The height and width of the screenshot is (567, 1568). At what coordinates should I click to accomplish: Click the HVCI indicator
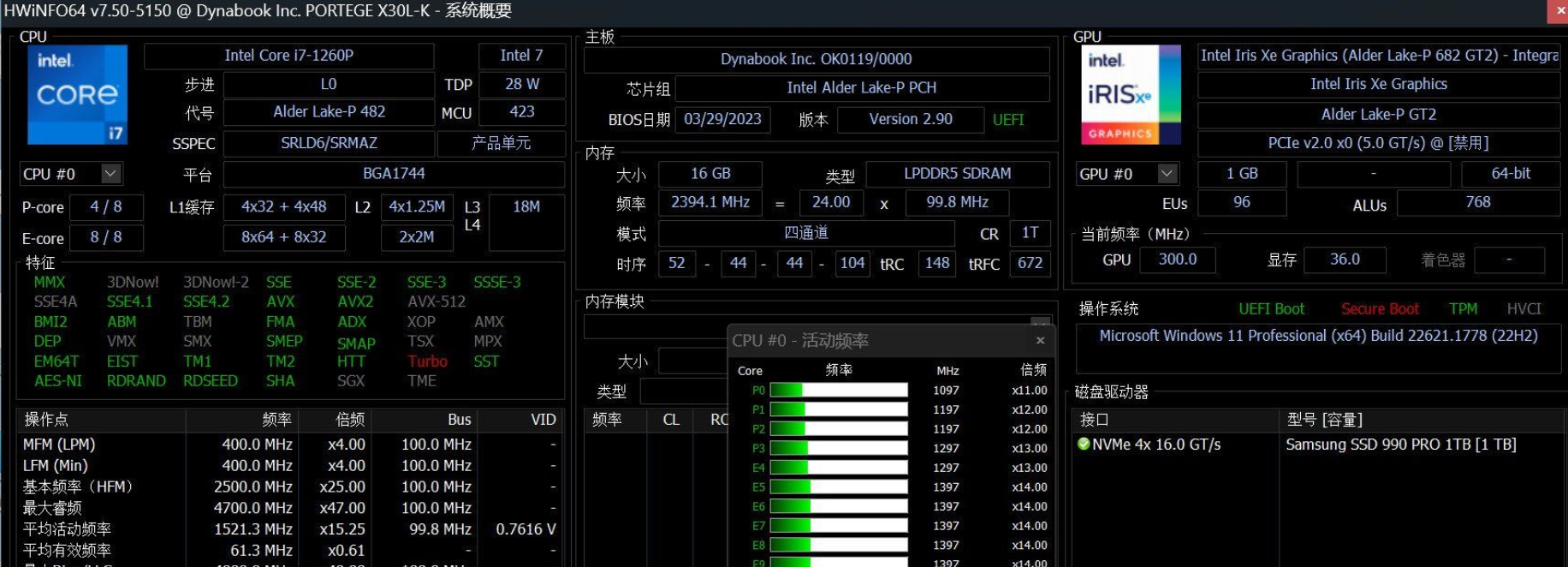1523,308
